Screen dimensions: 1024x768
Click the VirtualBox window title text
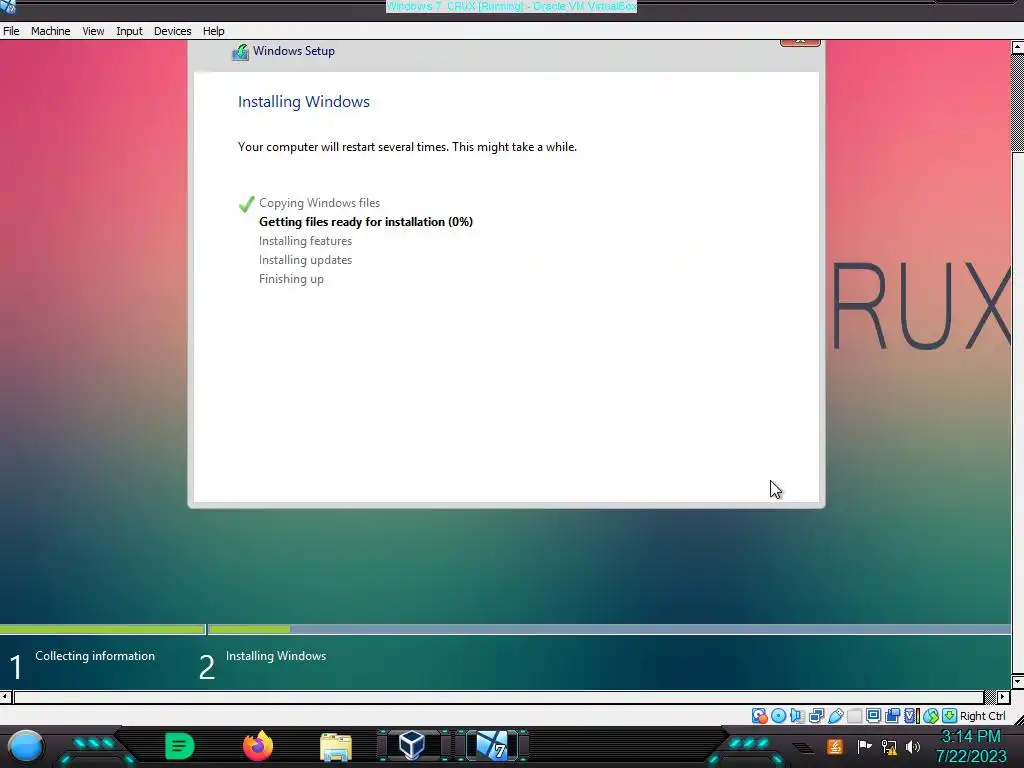point(511,7)
